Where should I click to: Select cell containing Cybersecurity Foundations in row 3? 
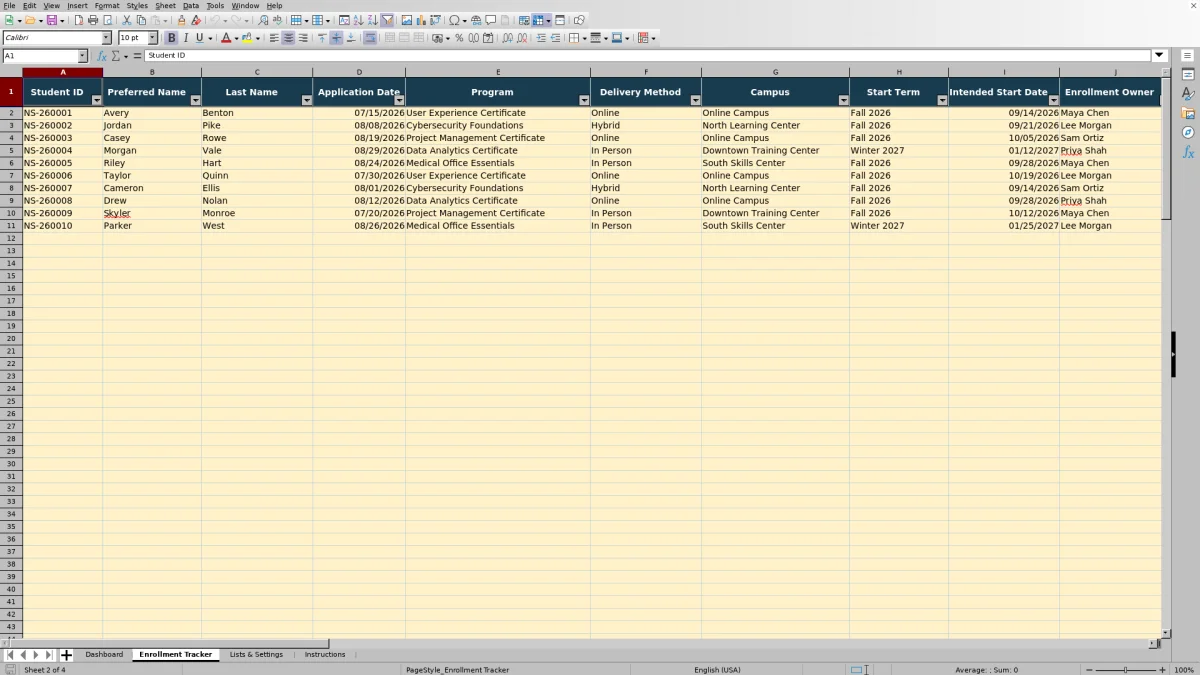[498, 125]
